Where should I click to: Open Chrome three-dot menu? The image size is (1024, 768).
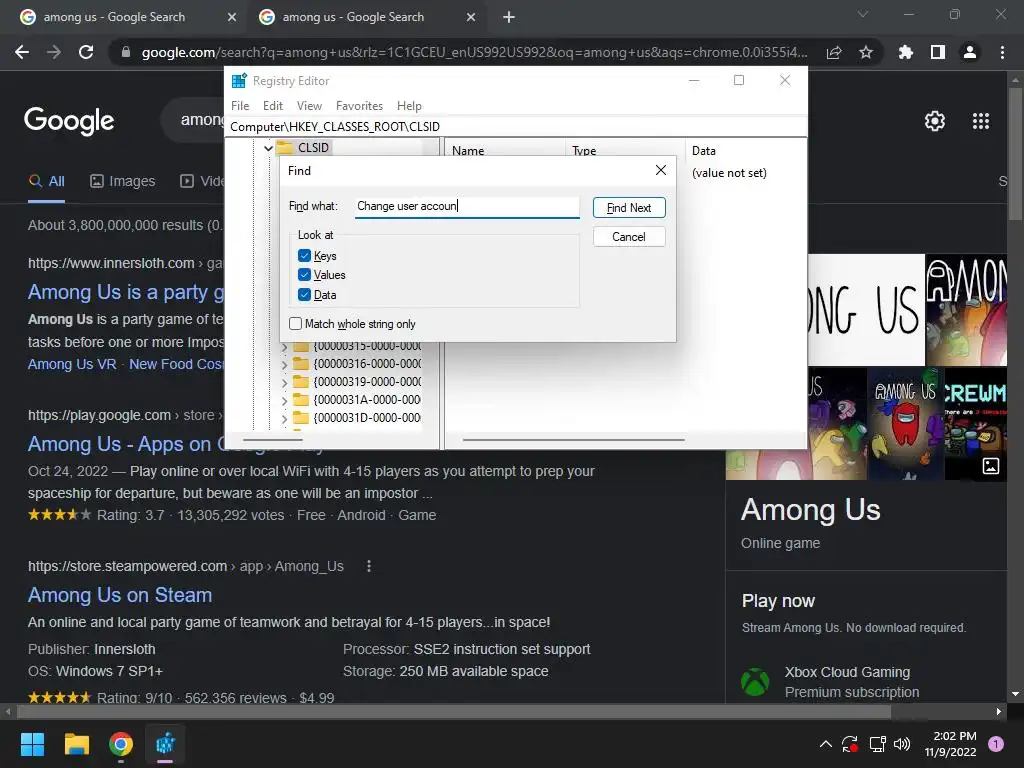(x=1002, y=52)
